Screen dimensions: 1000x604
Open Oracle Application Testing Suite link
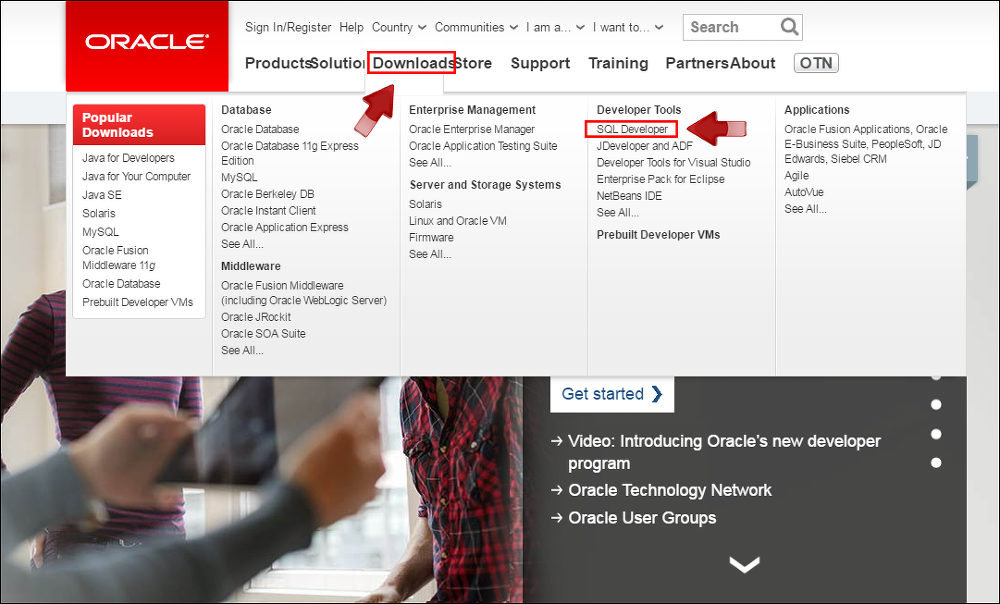tap(483, 145)
